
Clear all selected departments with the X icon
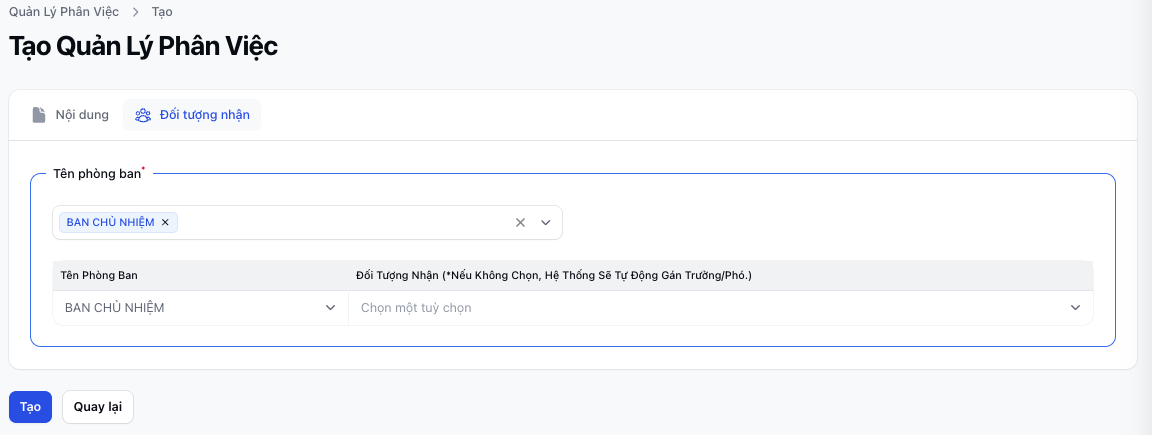pos(520,223)
